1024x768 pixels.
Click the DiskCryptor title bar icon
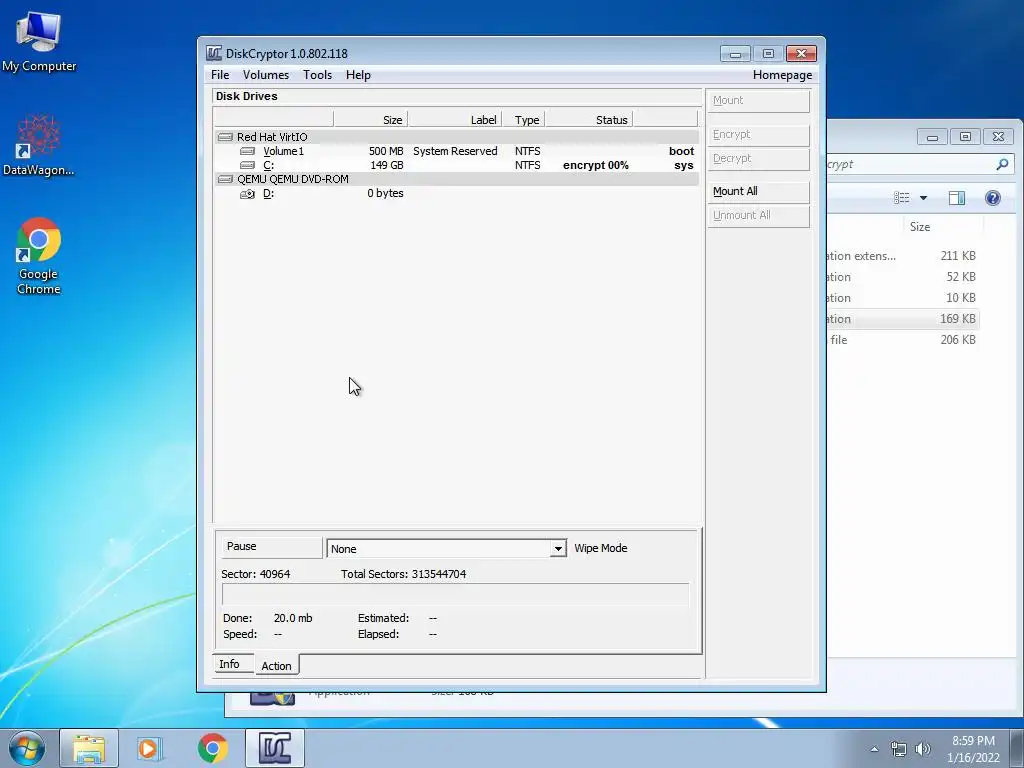(x=214, y=54)
